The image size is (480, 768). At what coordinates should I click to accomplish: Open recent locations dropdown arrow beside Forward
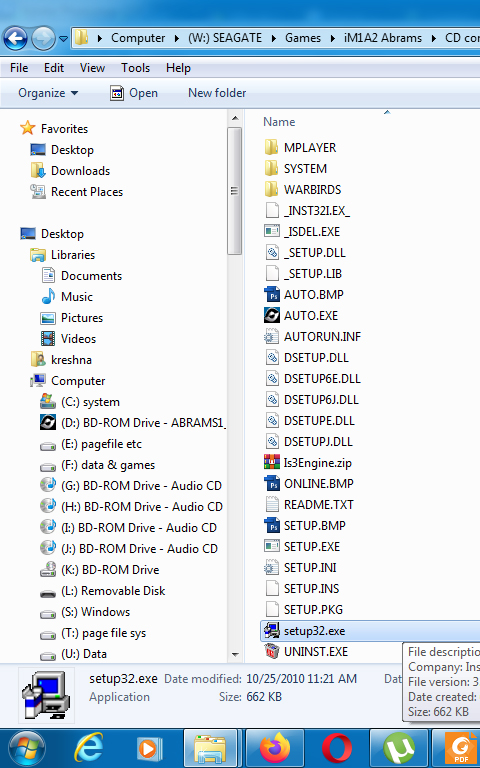tap(63, 38)
